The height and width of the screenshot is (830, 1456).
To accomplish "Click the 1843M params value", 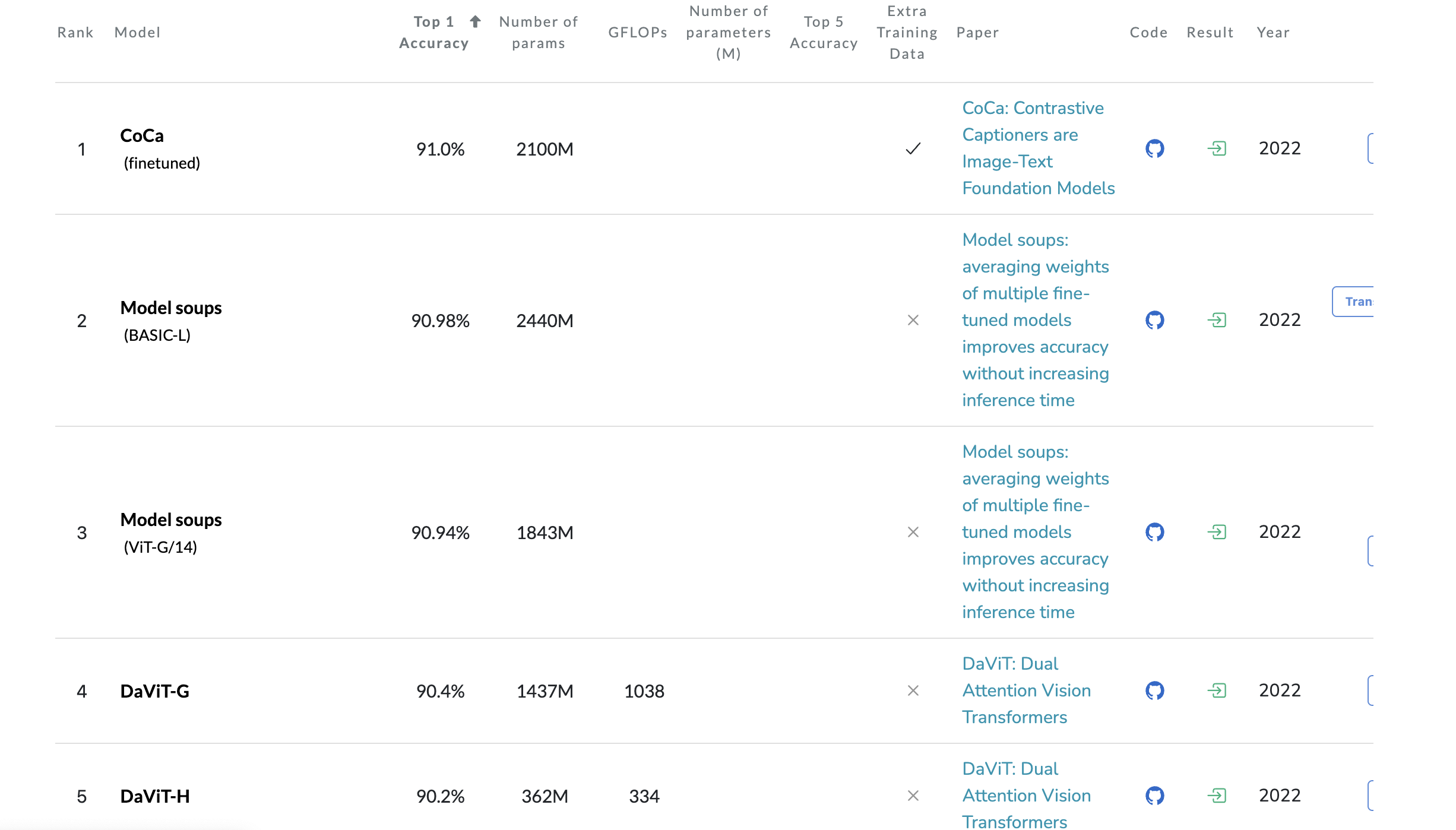I will click(545, 533).
